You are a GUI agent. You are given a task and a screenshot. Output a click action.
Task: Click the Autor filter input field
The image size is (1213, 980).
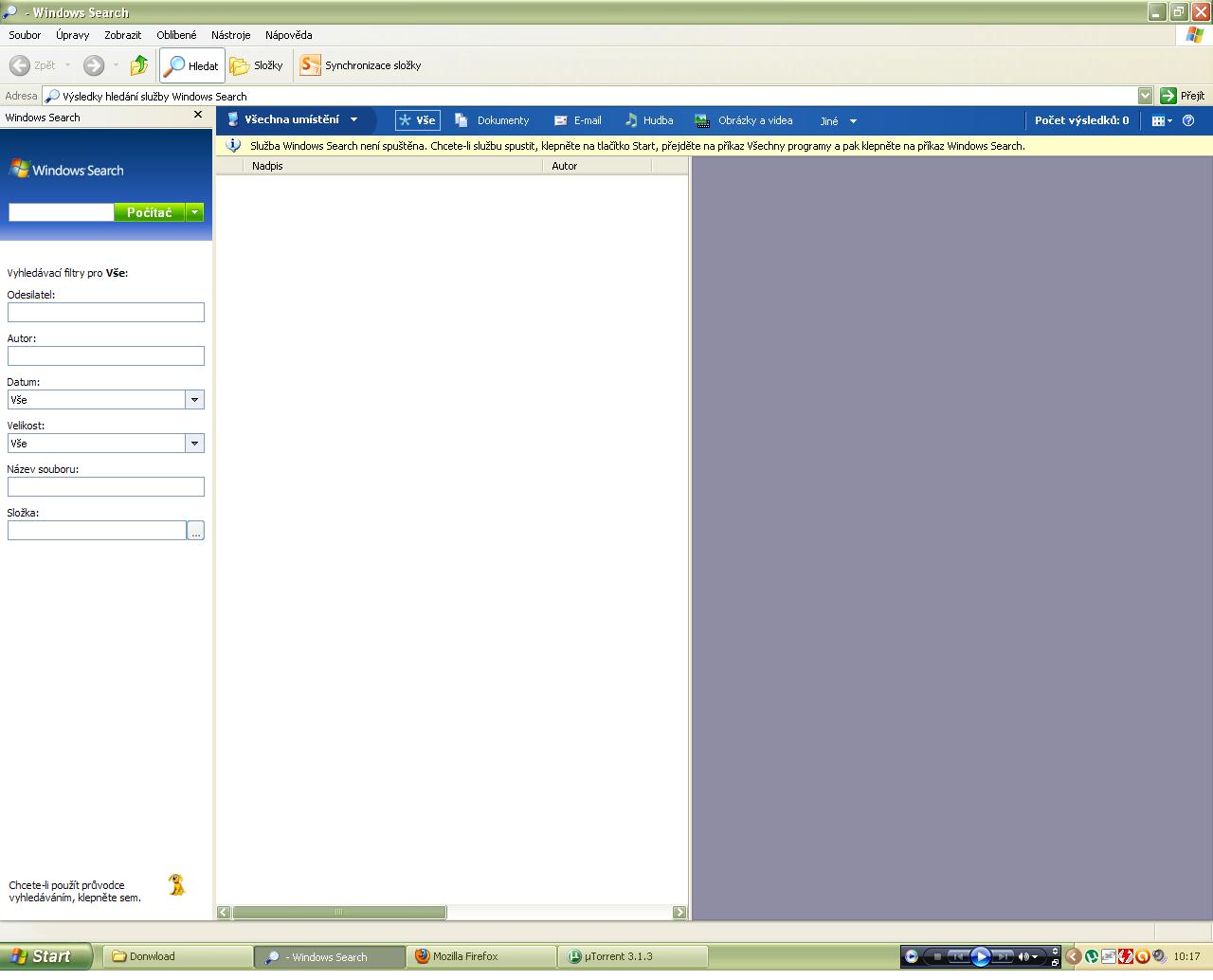(x=106, y=355)
